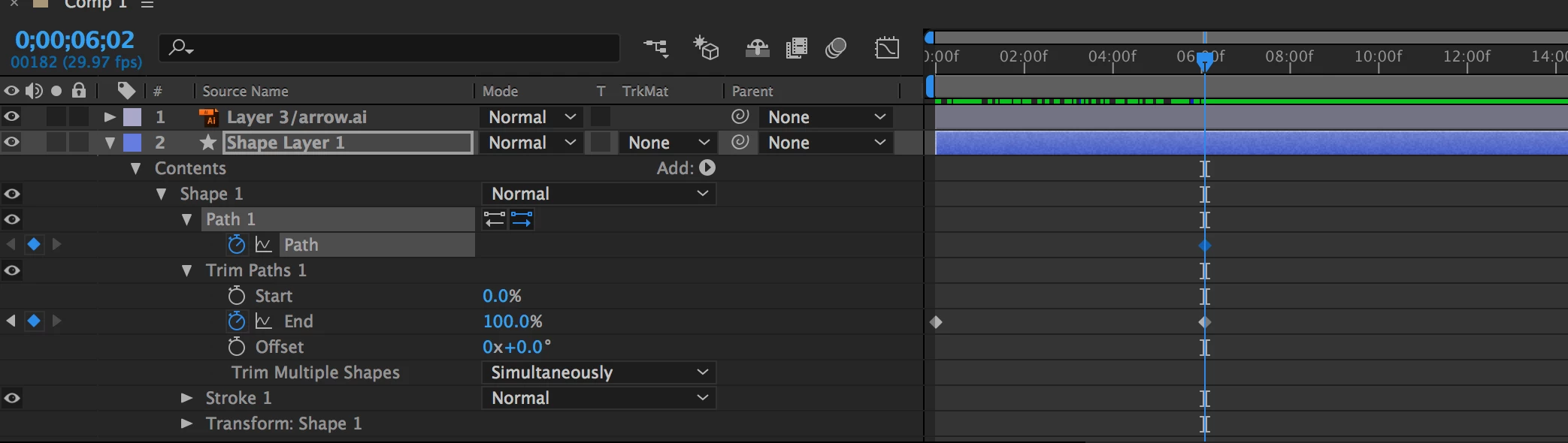The image size is (1568, 443).
Task: Collapse the Shape 1 group
Action: click(161, 194)
